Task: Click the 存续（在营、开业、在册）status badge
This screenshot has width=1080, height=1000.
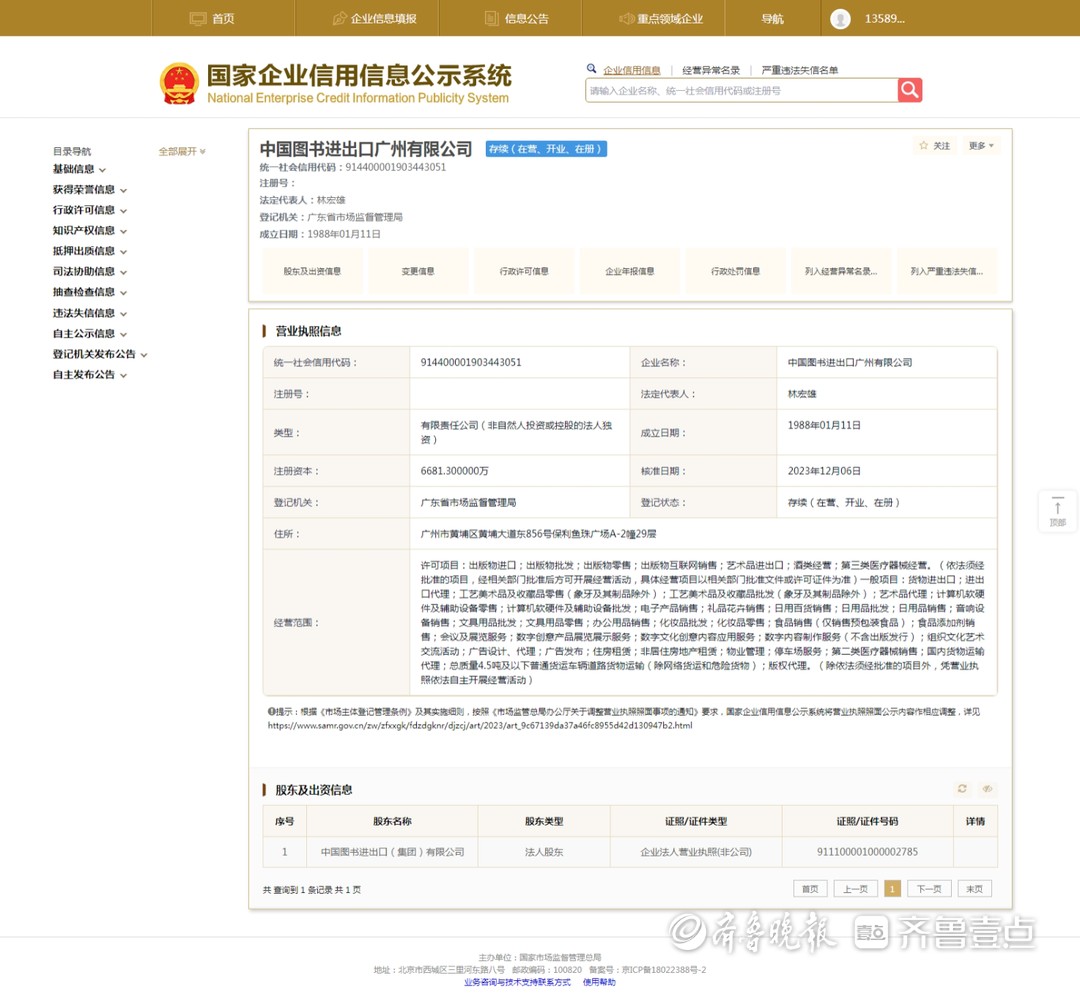Action: (x=546, y=149)
